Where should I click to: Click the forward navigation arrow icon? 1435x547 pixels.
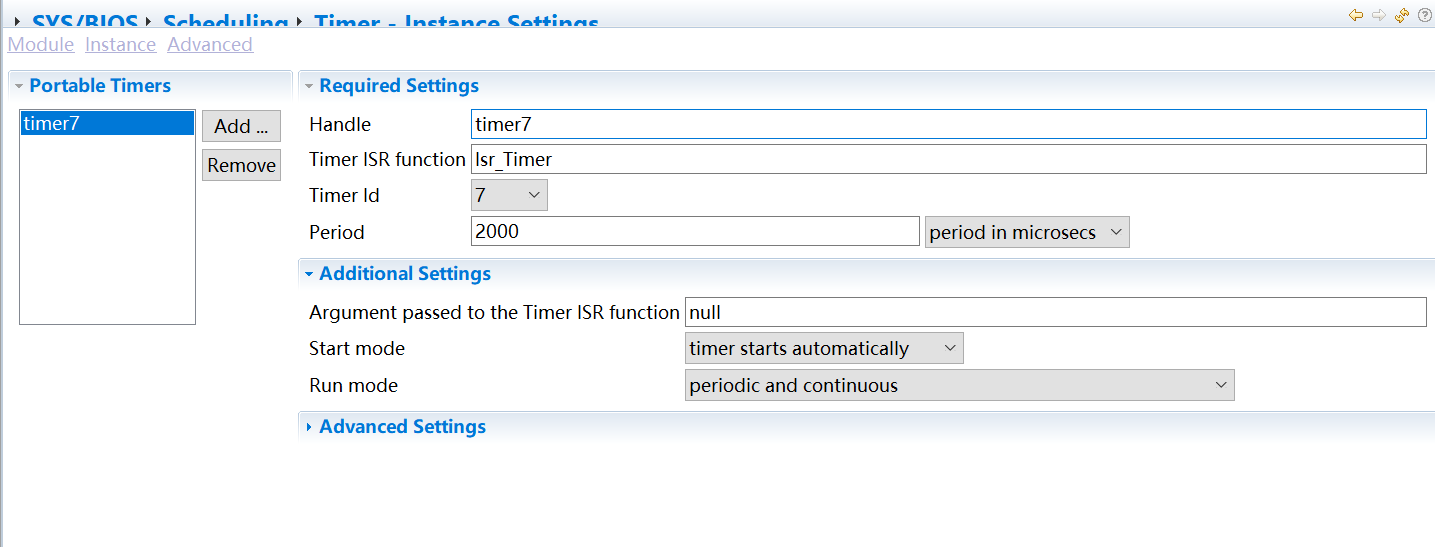1379,15
